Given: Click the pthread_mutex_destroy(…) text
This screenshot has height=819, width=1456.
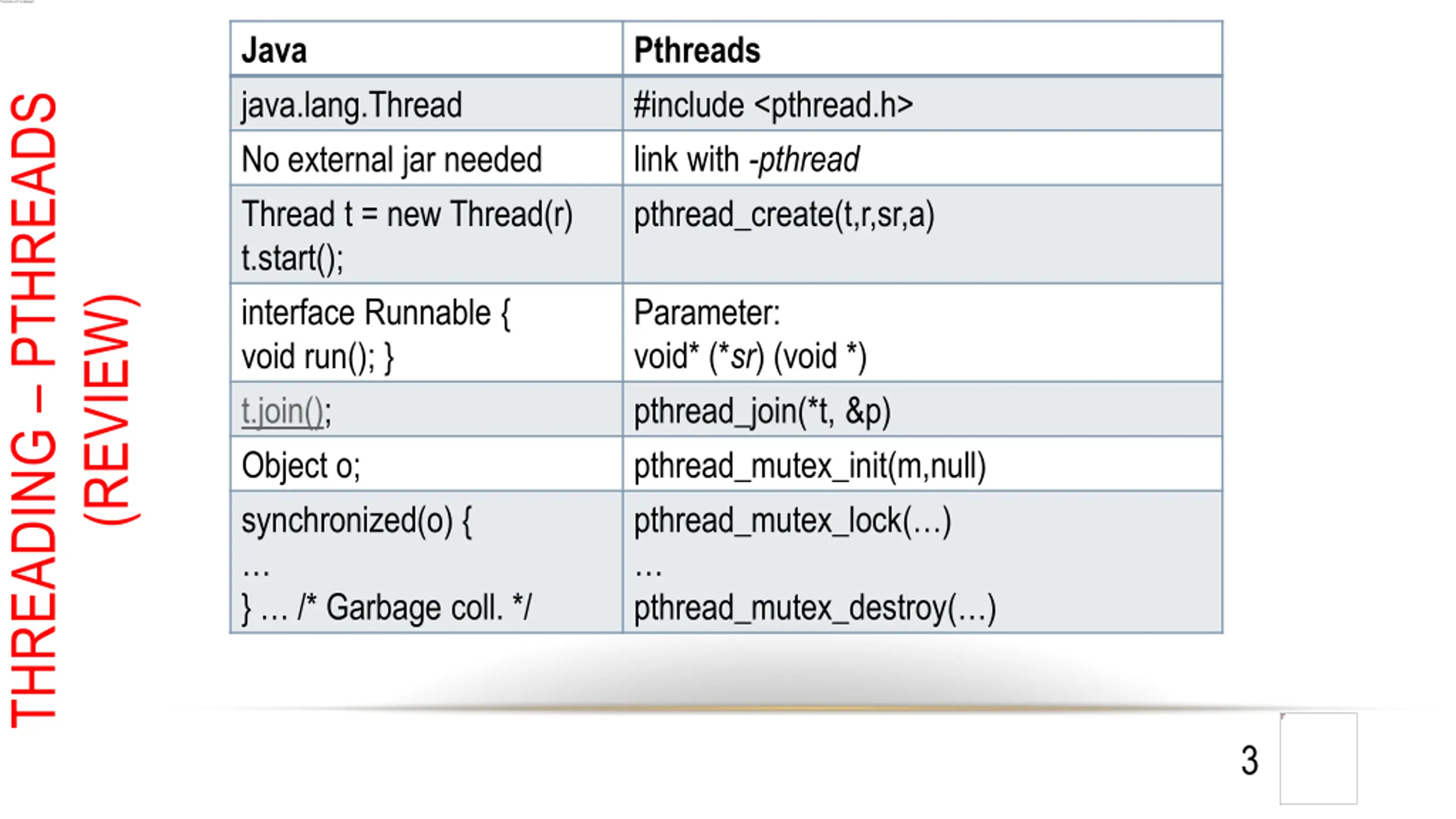Looking at the screenshot, I should [815, 608].
